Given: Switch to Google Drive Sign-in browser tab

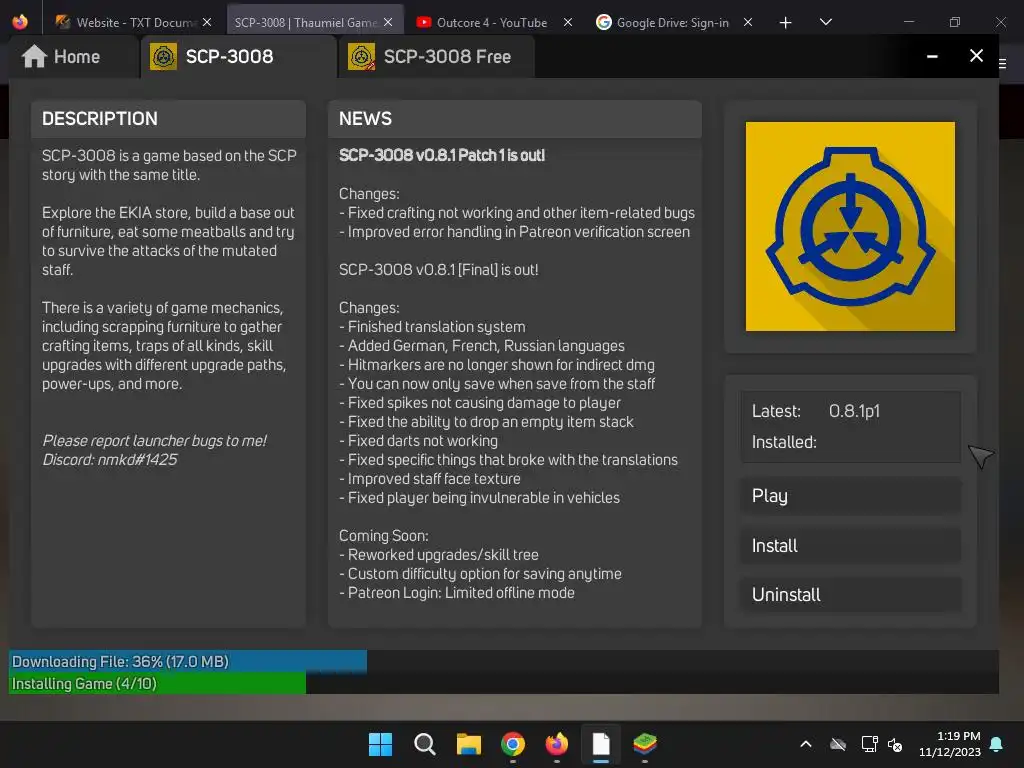Looking at the screenshot, I should coord(673,22).
